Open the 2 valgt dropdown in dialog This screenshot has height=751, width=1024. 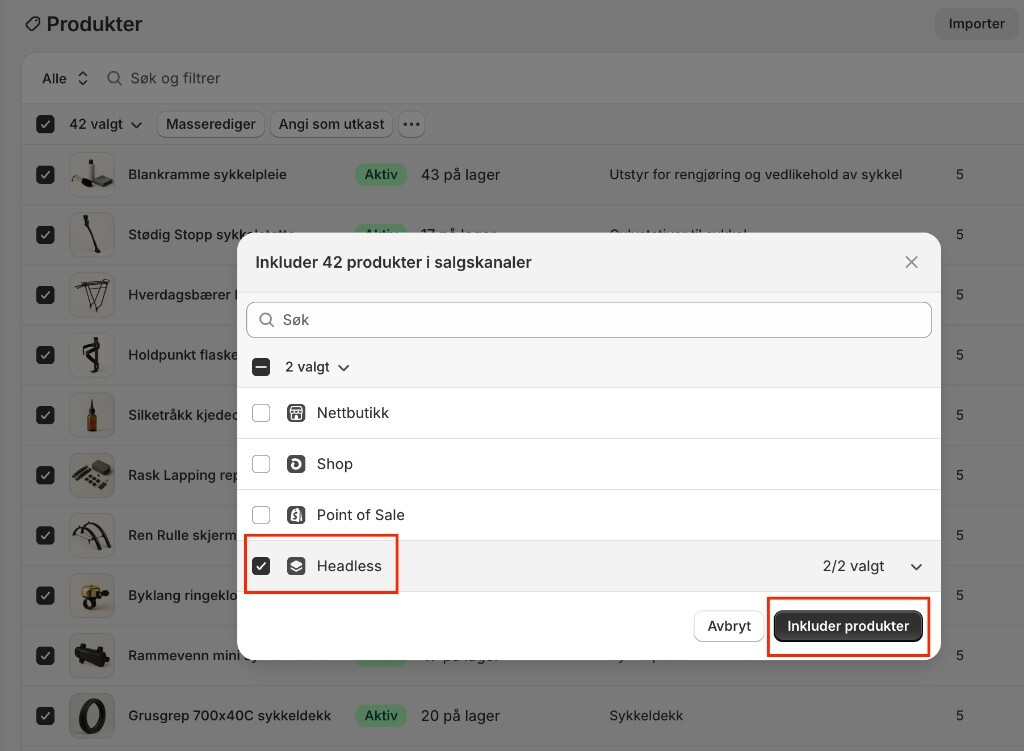click(x=317, y=367)
